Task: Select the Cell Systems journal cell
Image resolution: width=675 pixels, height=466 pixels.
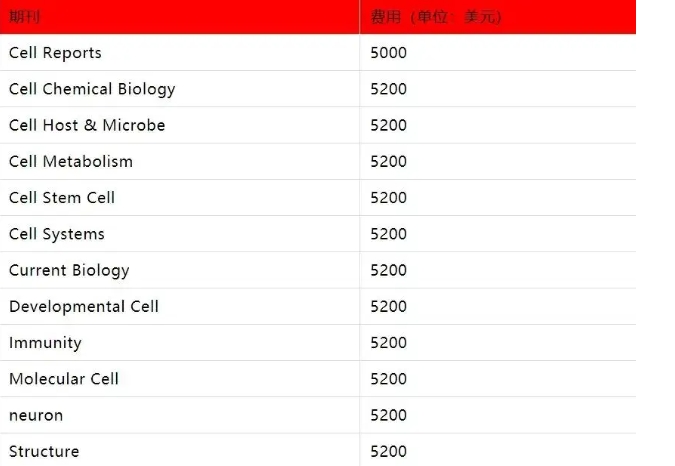Action: 57,234
